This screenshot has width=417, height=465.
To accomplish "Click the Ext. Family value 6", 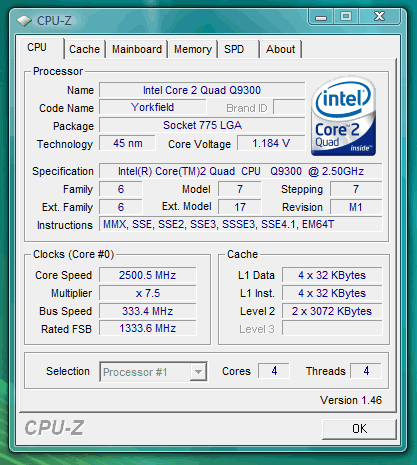I will point(121,207).
